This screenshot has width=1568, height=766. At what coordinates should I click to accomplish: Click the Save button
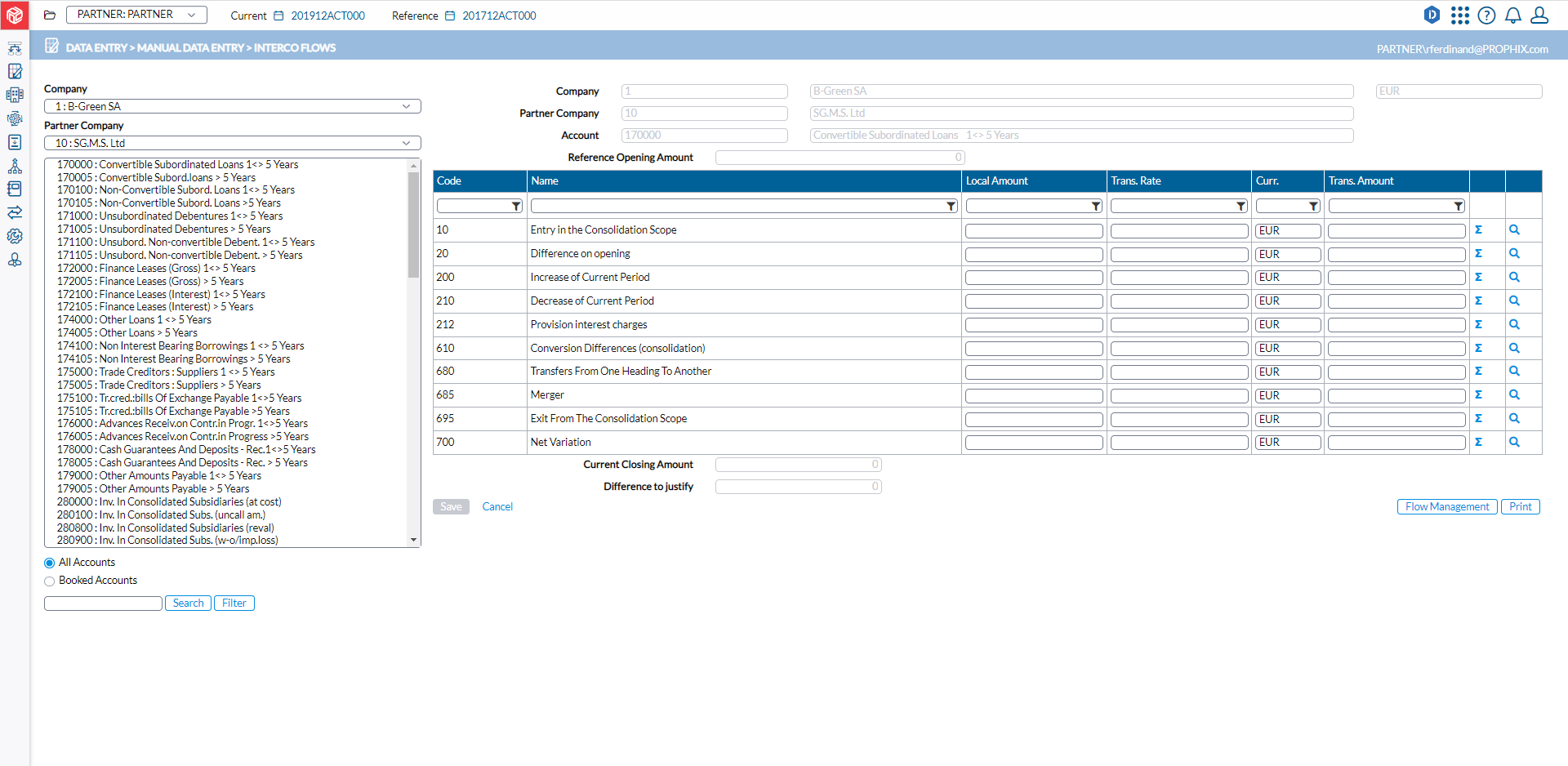[x=451, y=507]
